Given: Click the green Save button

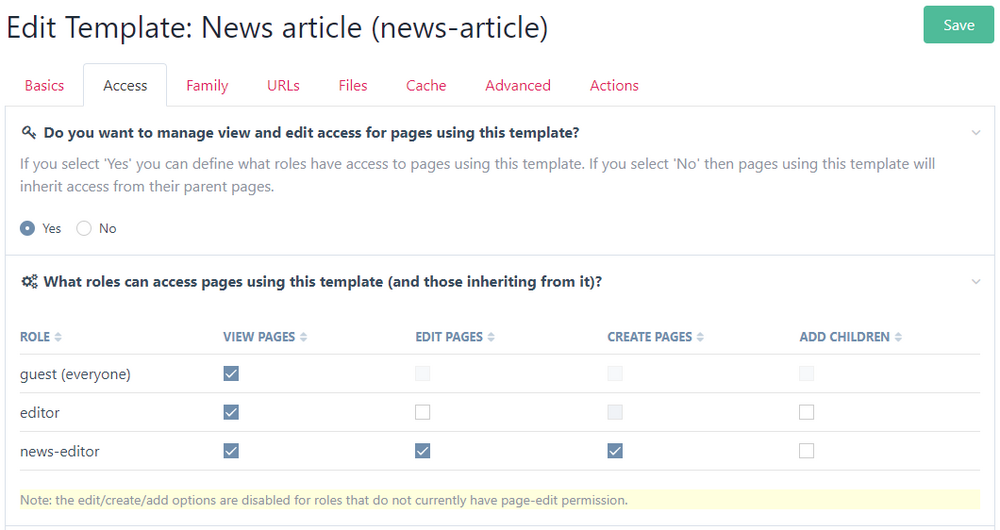Looking at the screenshot, I should pos(958,25).
